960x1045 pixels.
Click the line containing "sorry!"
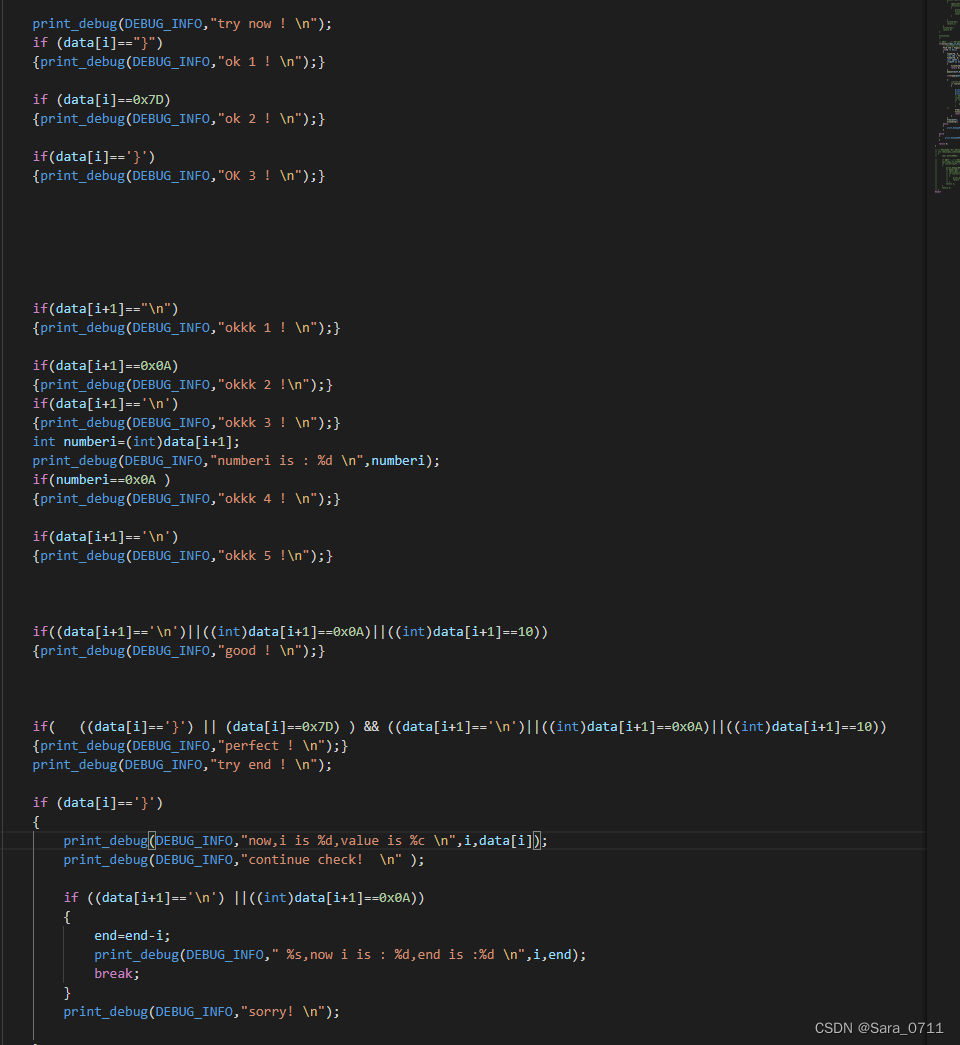point(201,1012)
